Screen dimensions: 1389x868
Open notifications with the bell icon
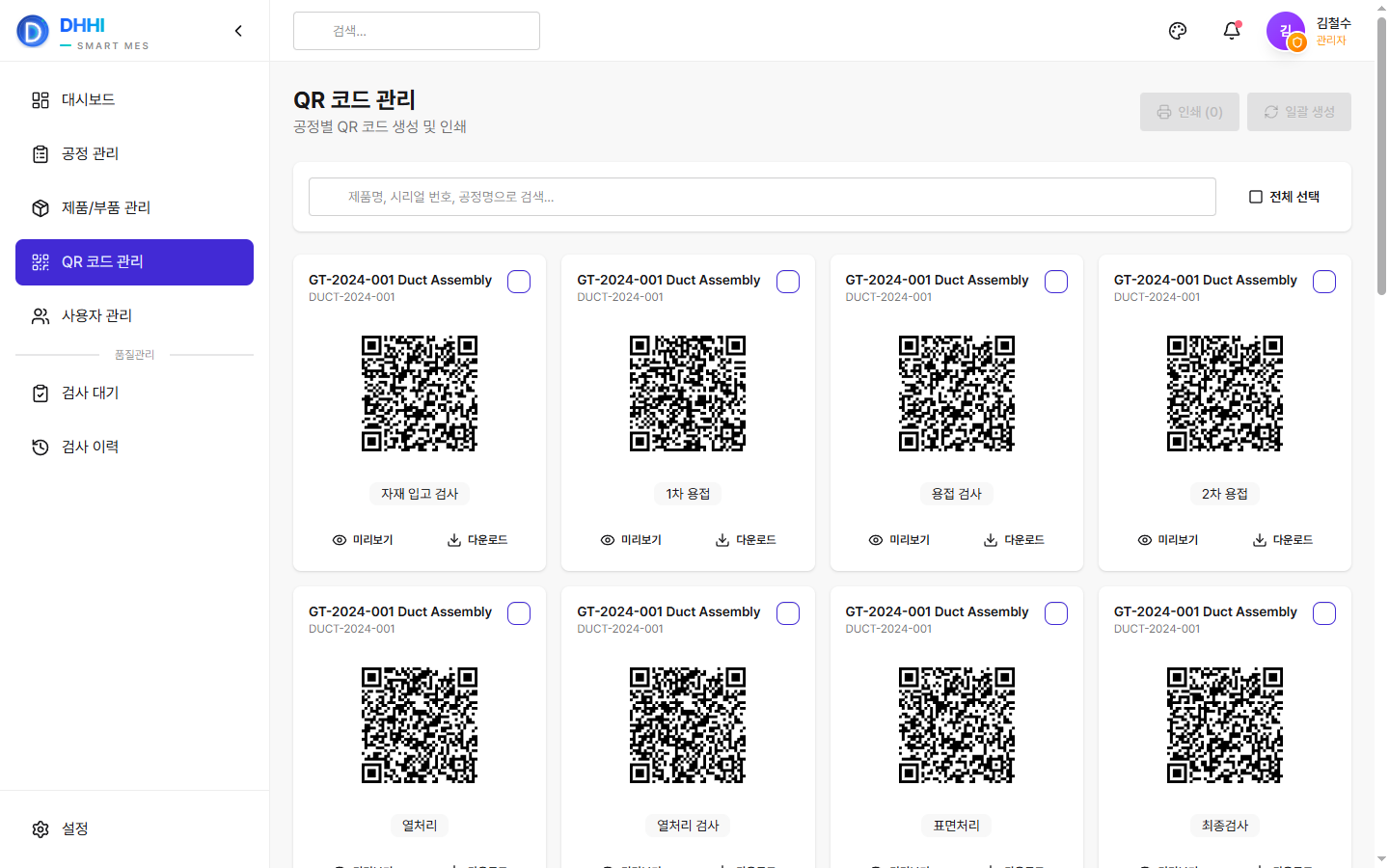click(x=1232, y=31)
